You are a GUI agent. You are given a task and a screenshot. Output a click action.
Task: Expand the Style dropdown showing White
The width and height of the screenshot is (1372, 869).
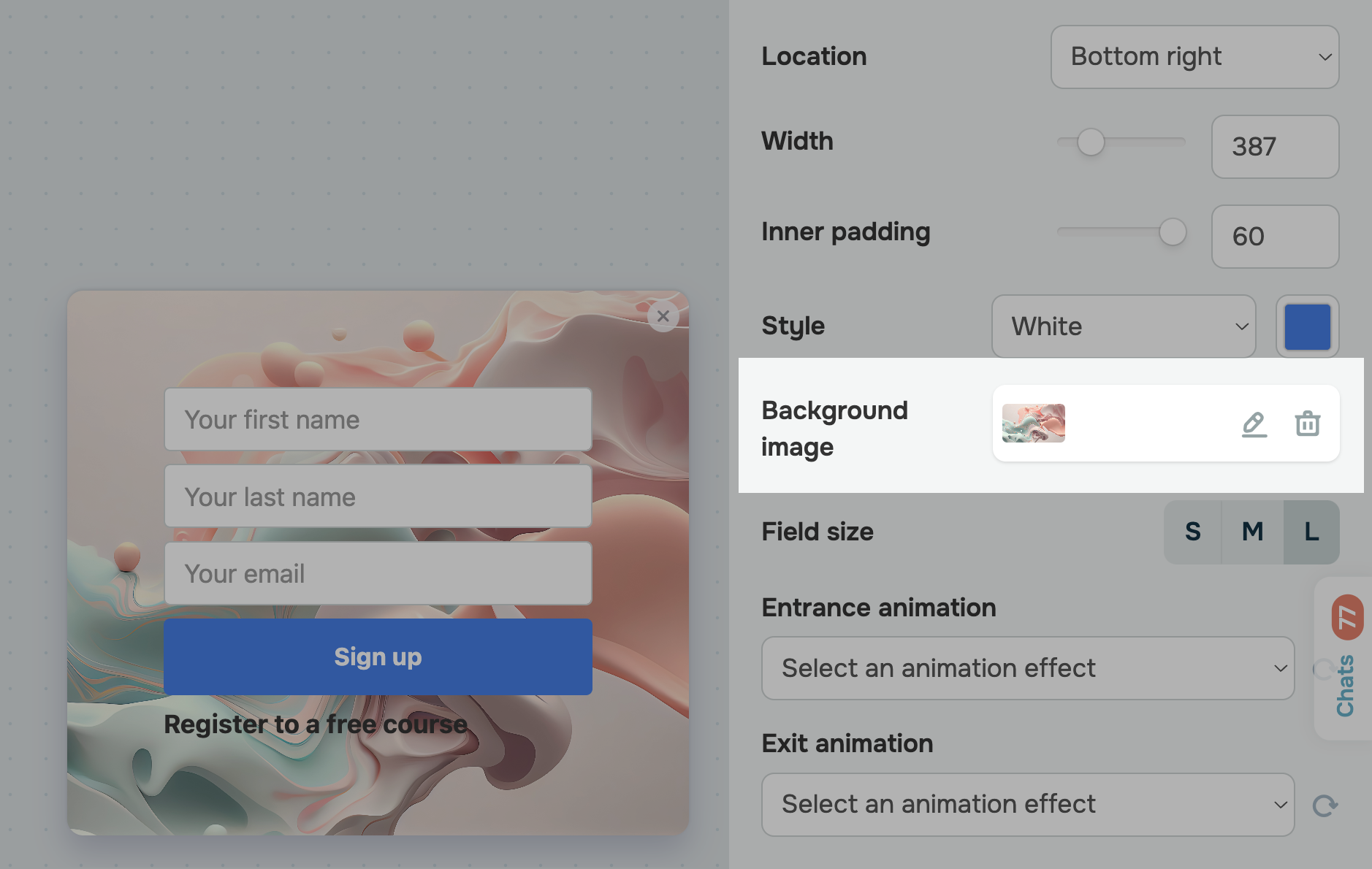[x=1123, y=326]
